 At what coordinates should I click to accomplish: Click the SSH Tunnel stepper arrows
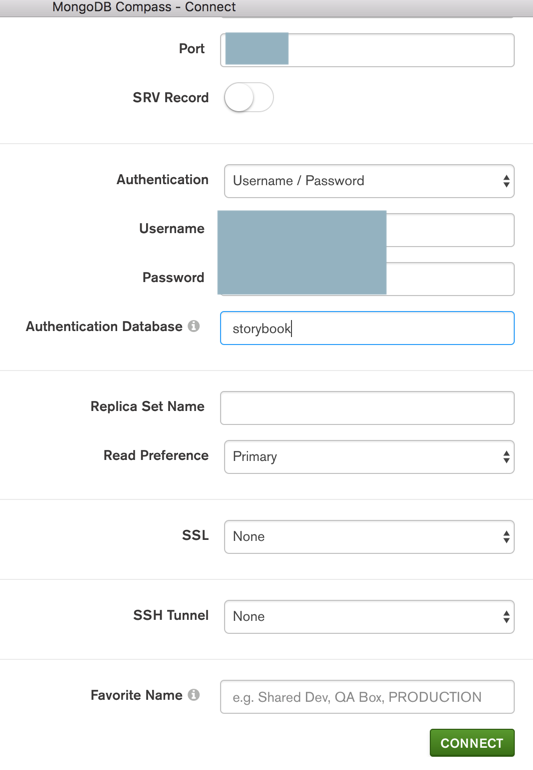506,617
